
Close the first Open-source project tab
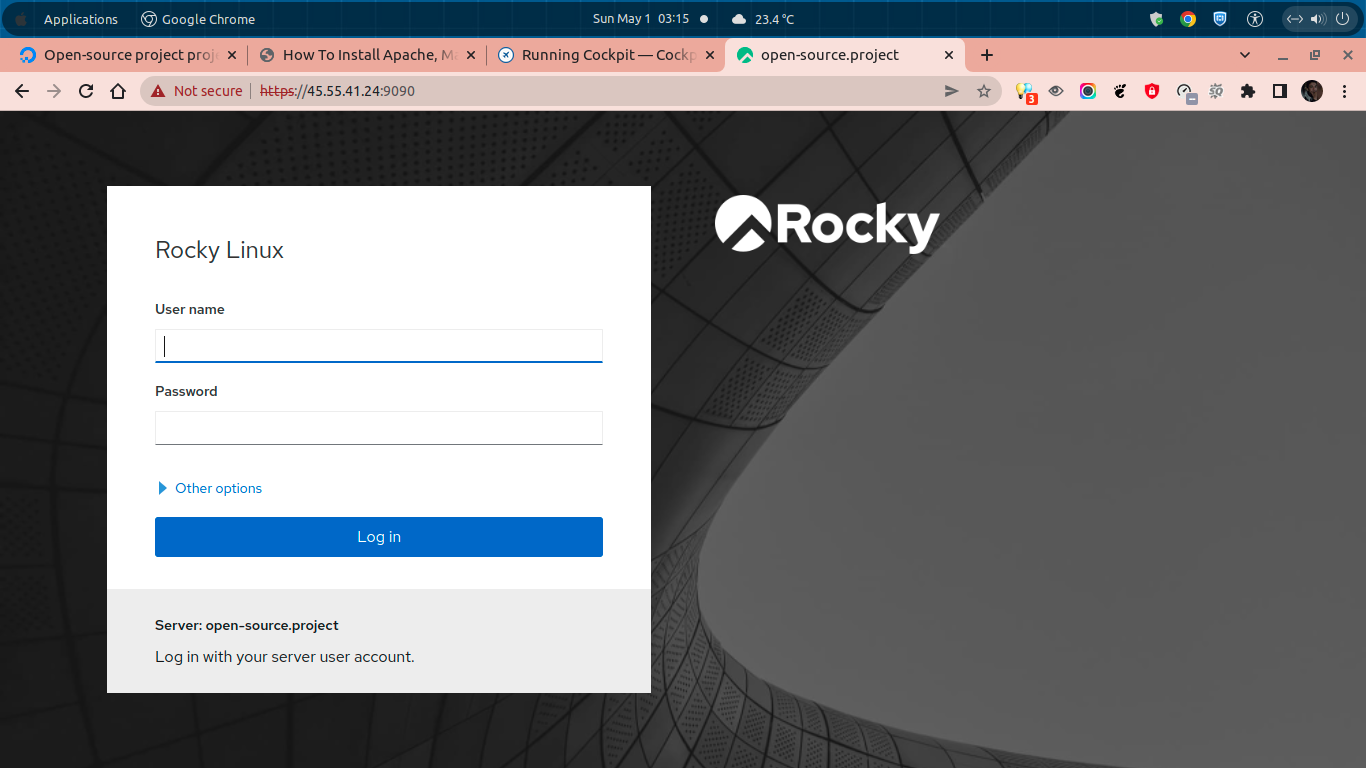point(232,55)
